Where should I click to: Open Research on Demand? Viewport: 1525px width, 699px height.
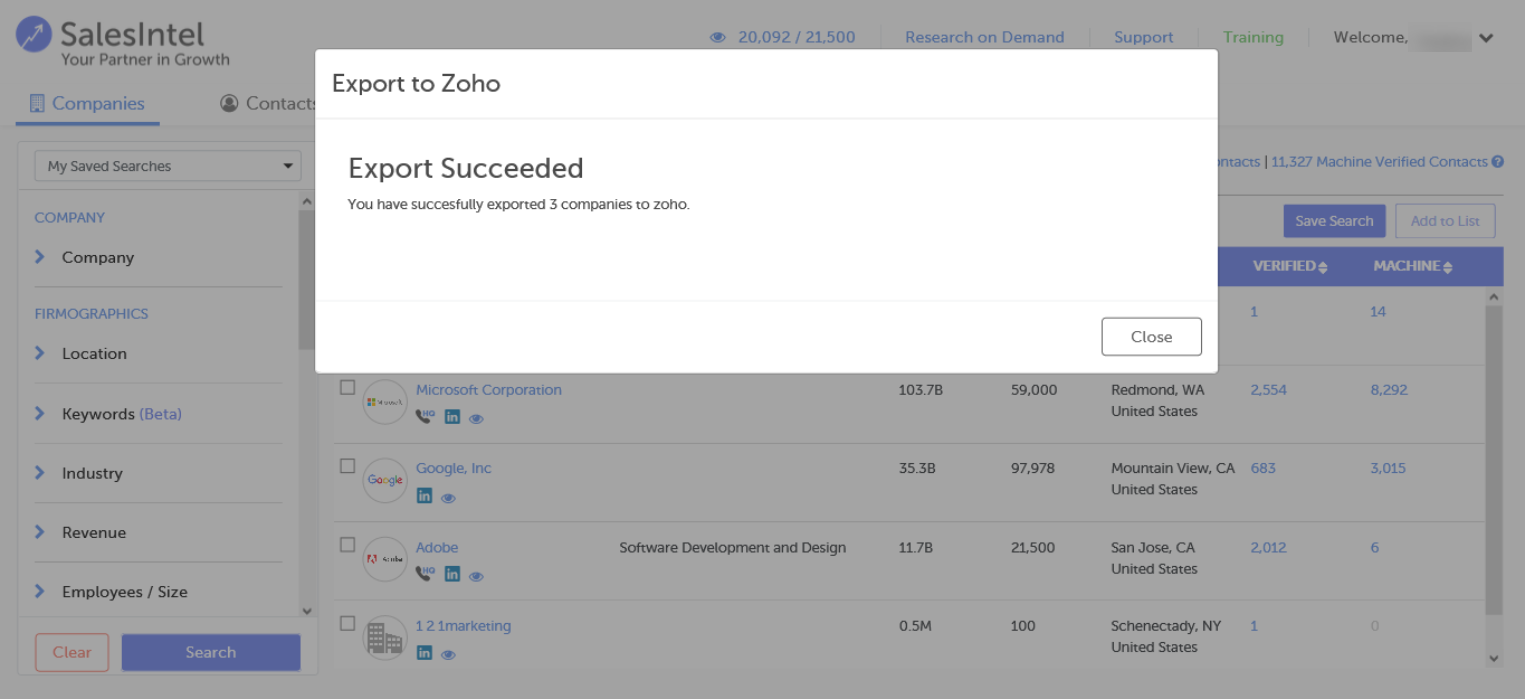(984, 37)
